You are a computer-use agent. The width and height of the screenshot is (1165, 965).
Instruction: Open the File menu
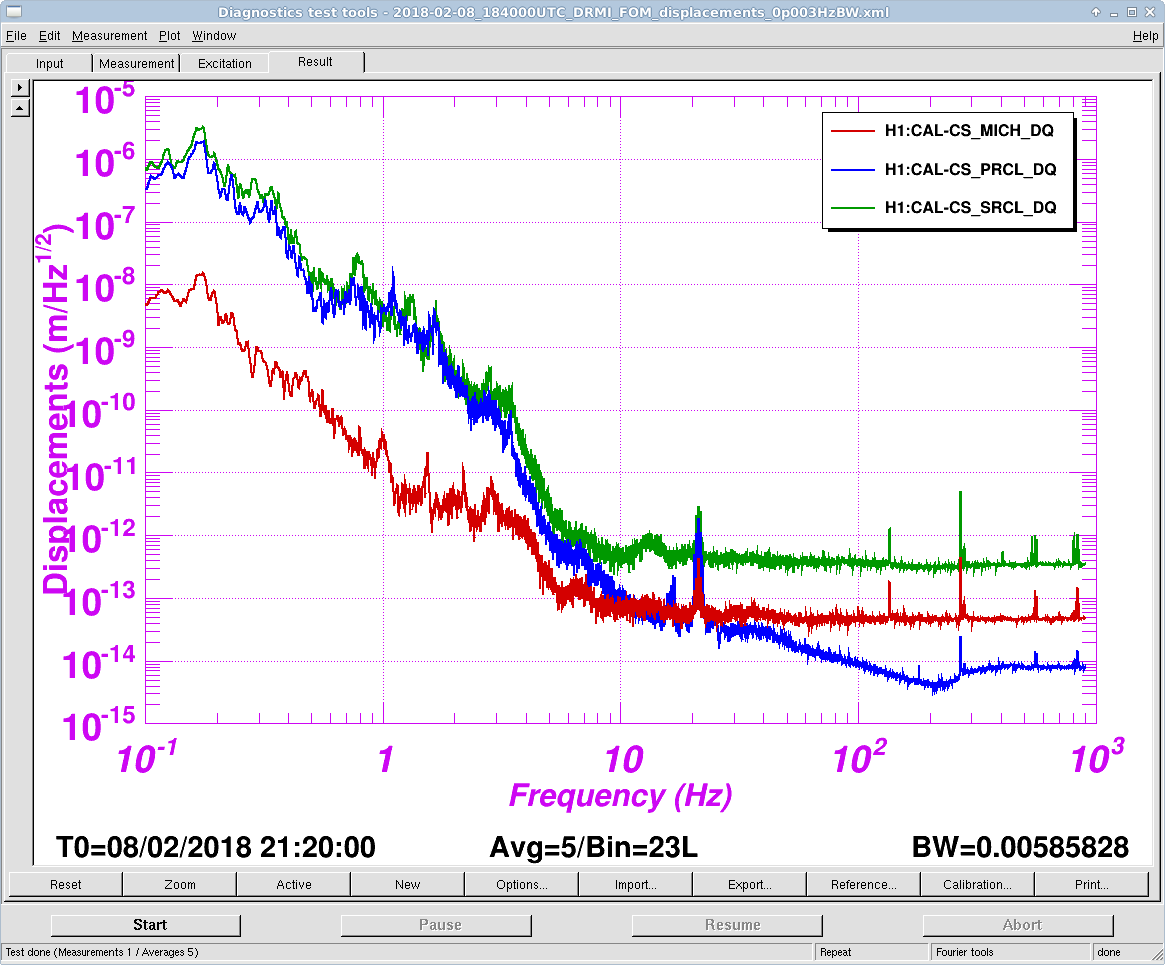16,36
